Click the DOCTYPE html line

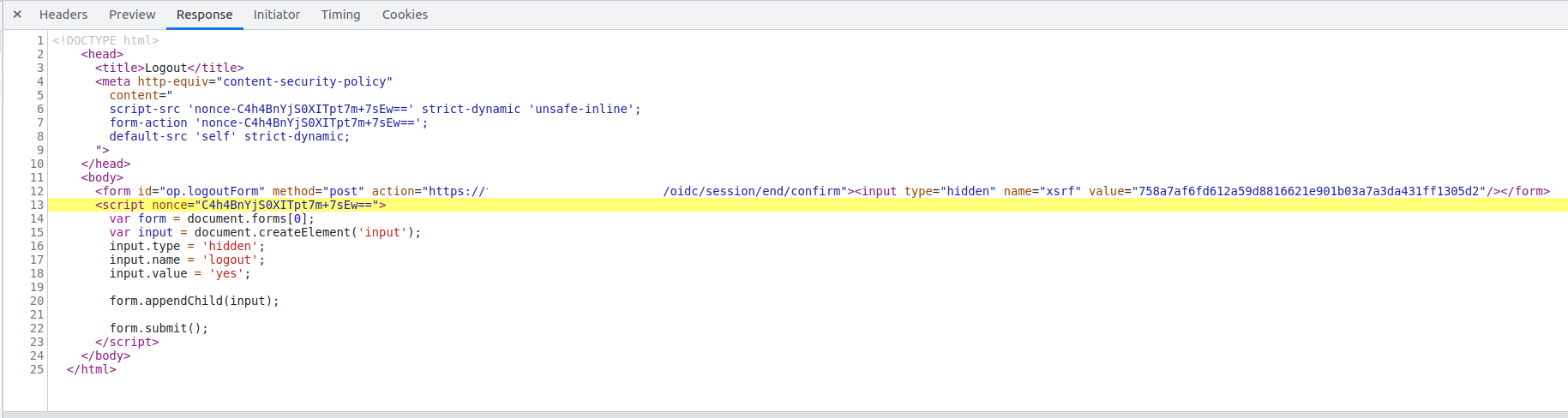pos(106,40)
